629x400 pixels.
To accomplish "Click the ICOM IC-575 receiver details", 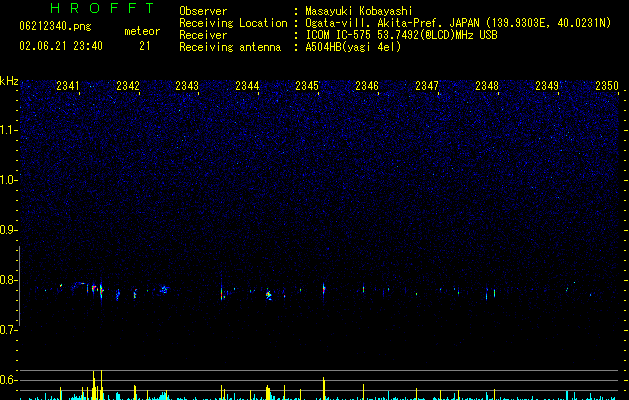I will [x=401, y=35].
